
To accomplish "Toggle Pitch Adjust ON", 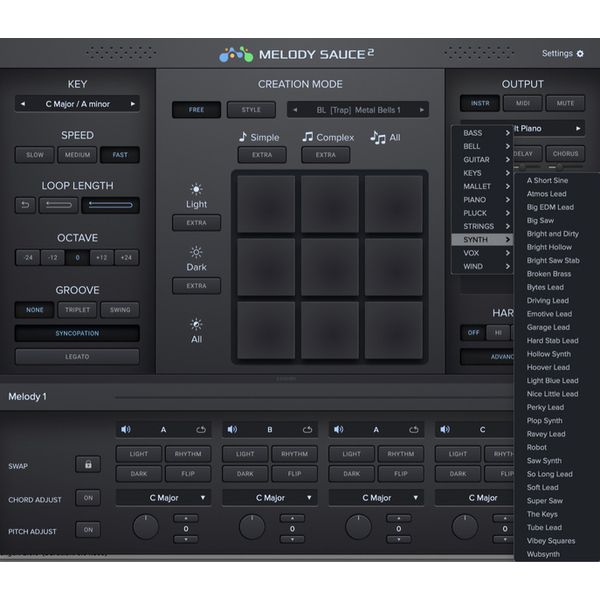I will 88,530.
